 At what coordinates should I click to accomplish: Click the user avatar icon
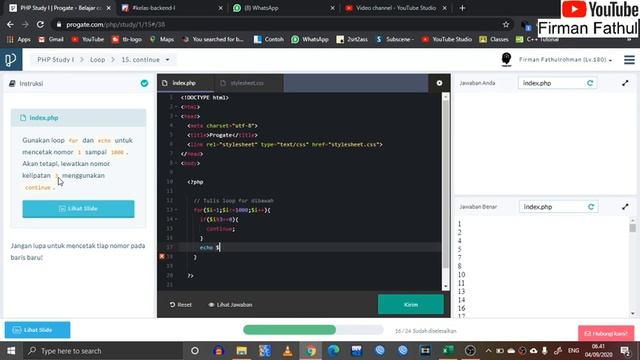506,60
